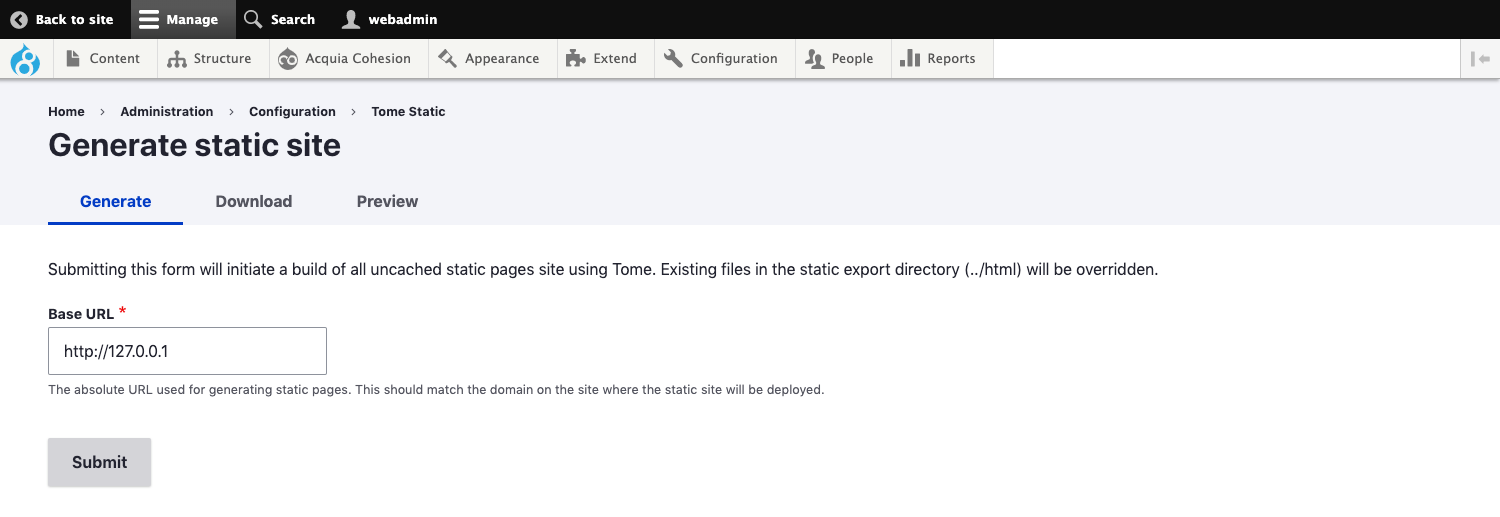Click the Drupal logo home icon
The width and height of the screenshot is (1500, 517).
(25, 59)
